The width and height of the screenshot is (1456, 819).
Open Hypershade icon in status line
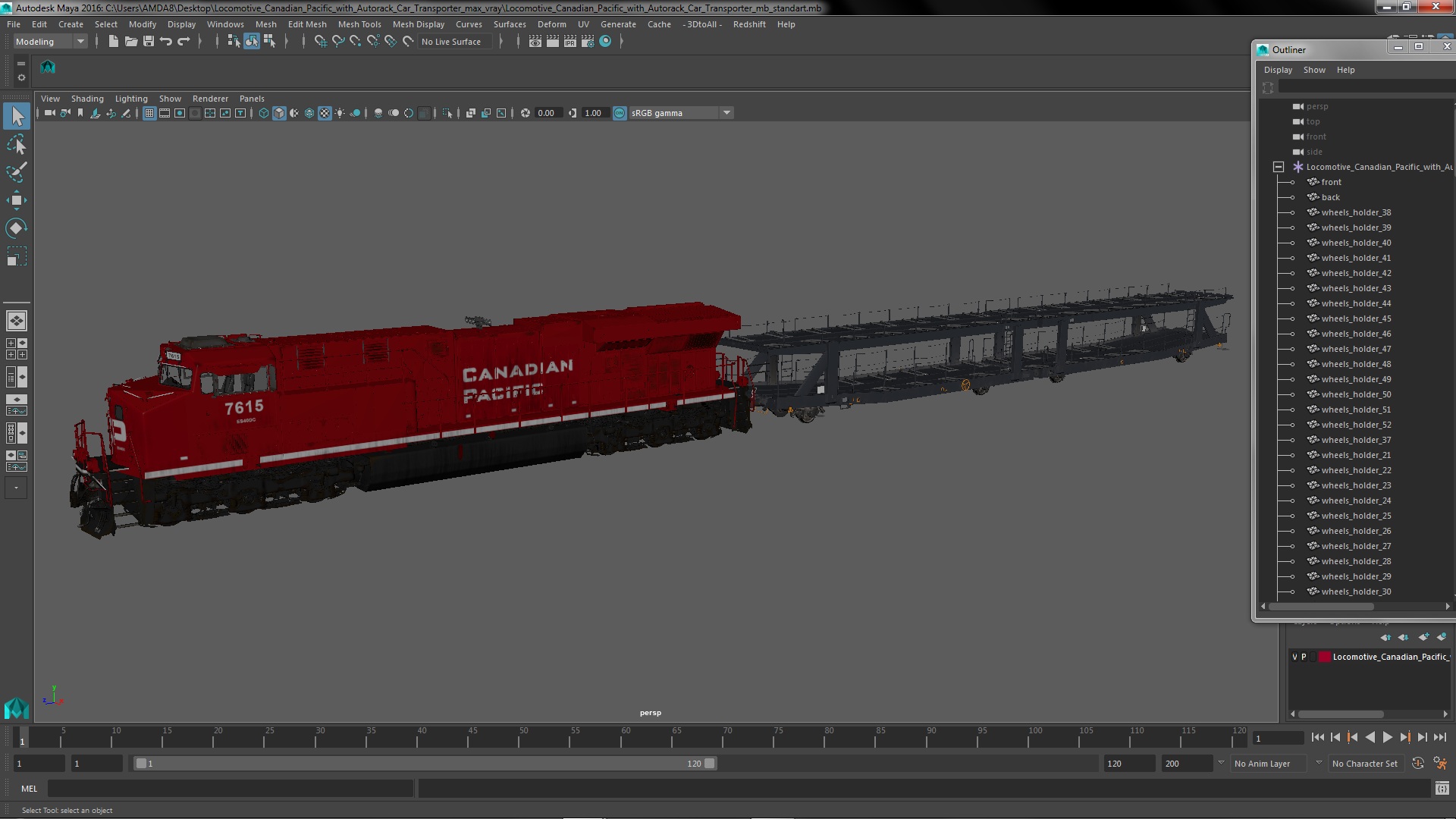coord(605,42)
